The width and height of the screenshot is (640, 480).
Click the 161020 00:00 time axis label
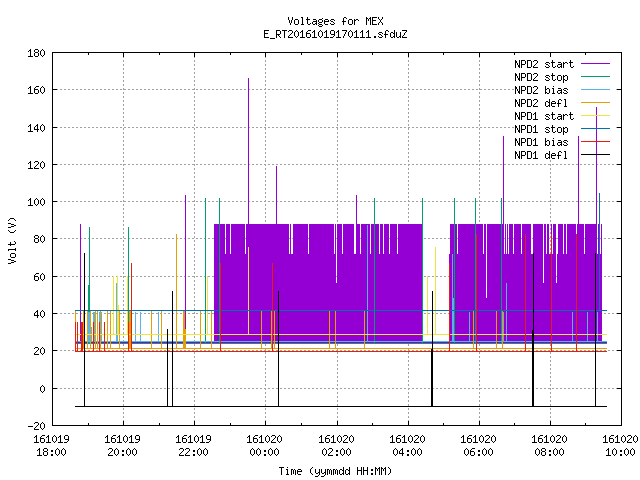pos(264,446)
